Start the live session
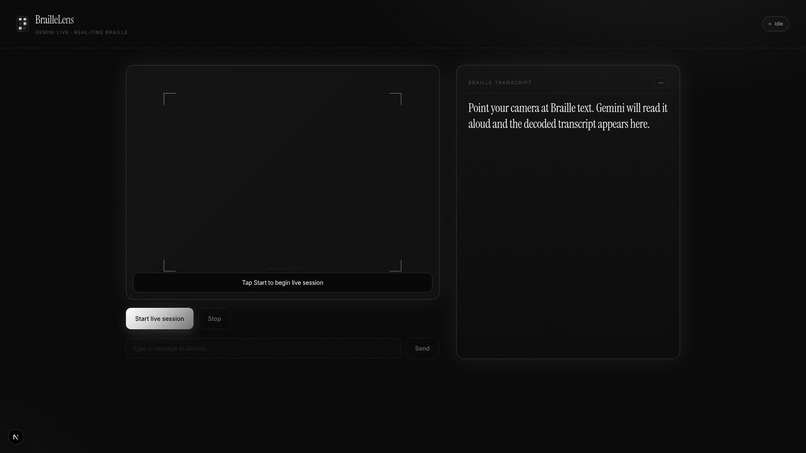The height and width of the screenshot is (453, 806). click(159, 319)
